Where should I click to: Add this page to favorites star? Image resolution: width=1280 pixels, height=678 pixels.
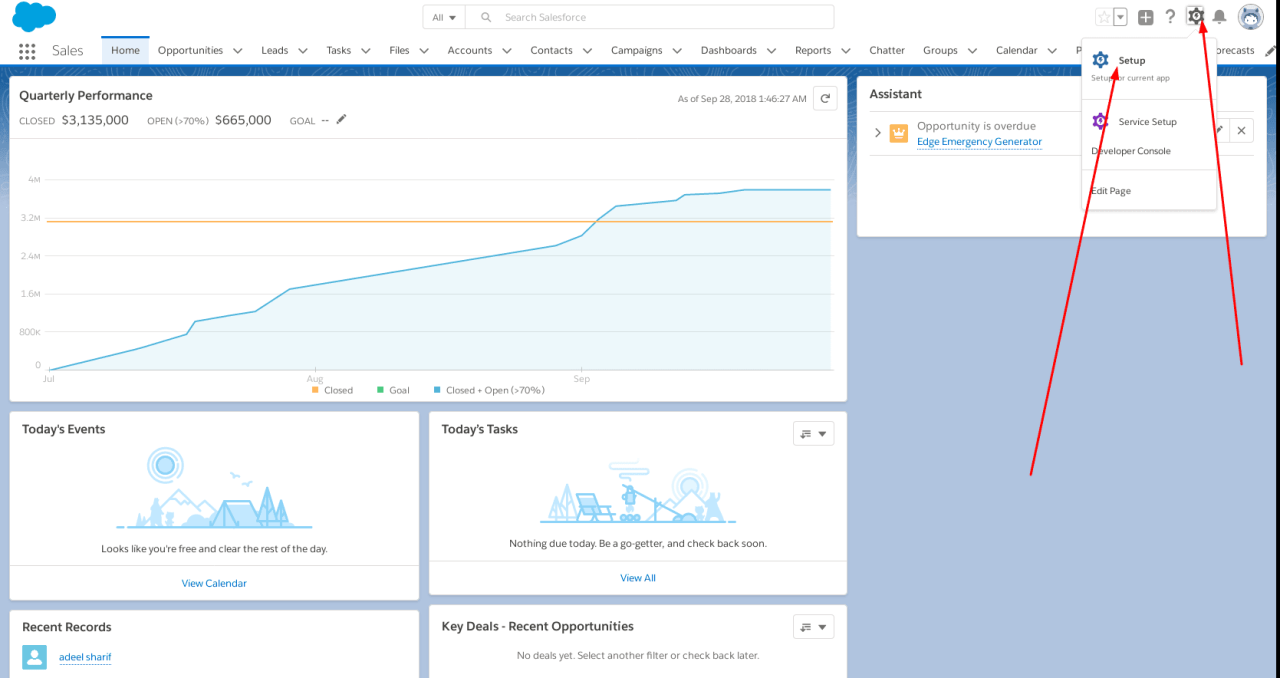tap(1104, 17)
